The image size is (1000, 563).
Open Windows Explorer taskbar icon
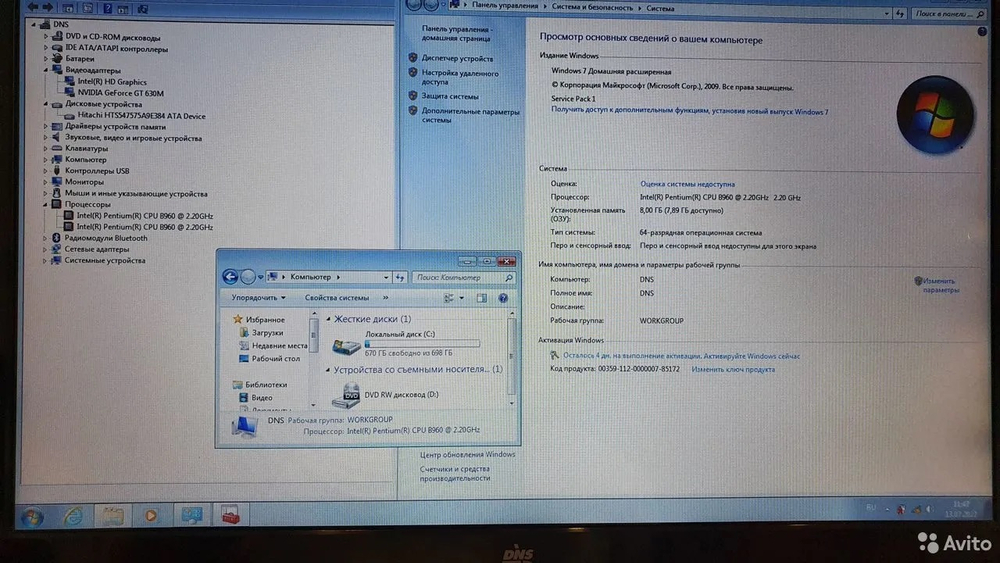coord(112,515)
